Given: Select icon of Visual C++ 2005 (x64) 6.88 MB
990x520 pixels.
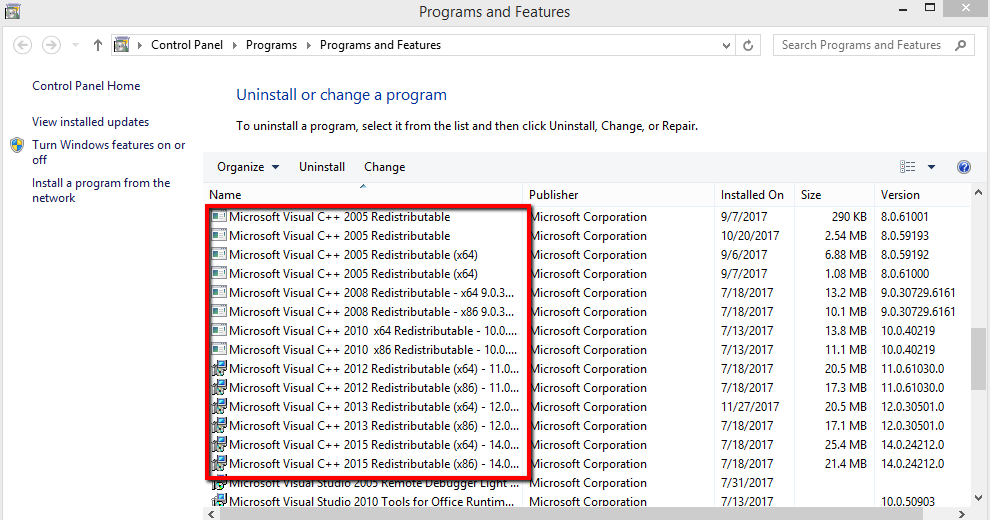Looking at the screenshot, I should pyautogui.click(x=218, y=254).
